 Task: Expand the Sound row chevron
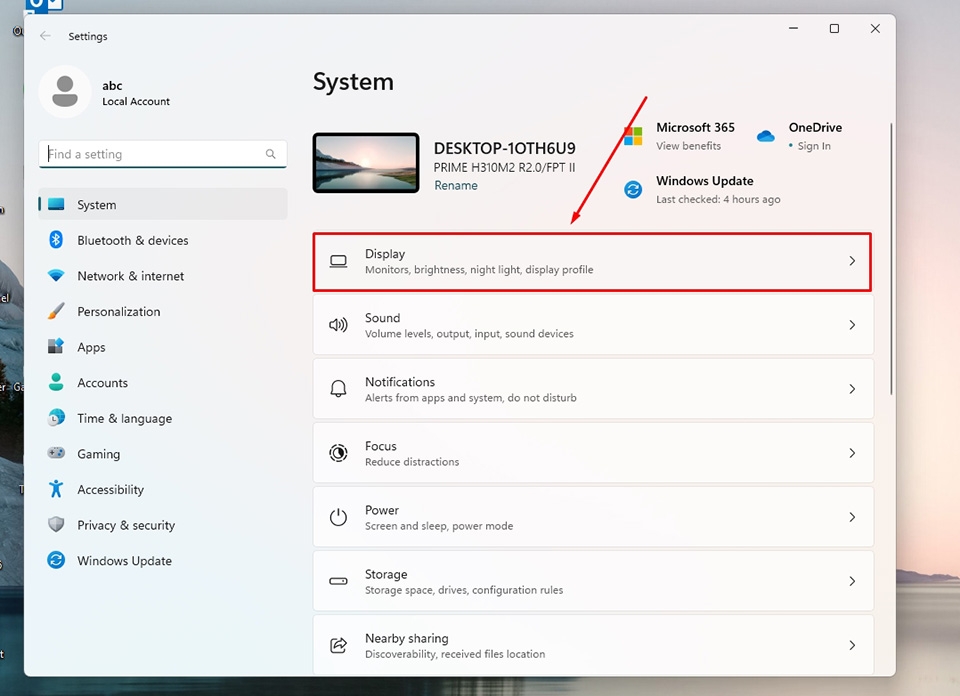click(852, 324)
